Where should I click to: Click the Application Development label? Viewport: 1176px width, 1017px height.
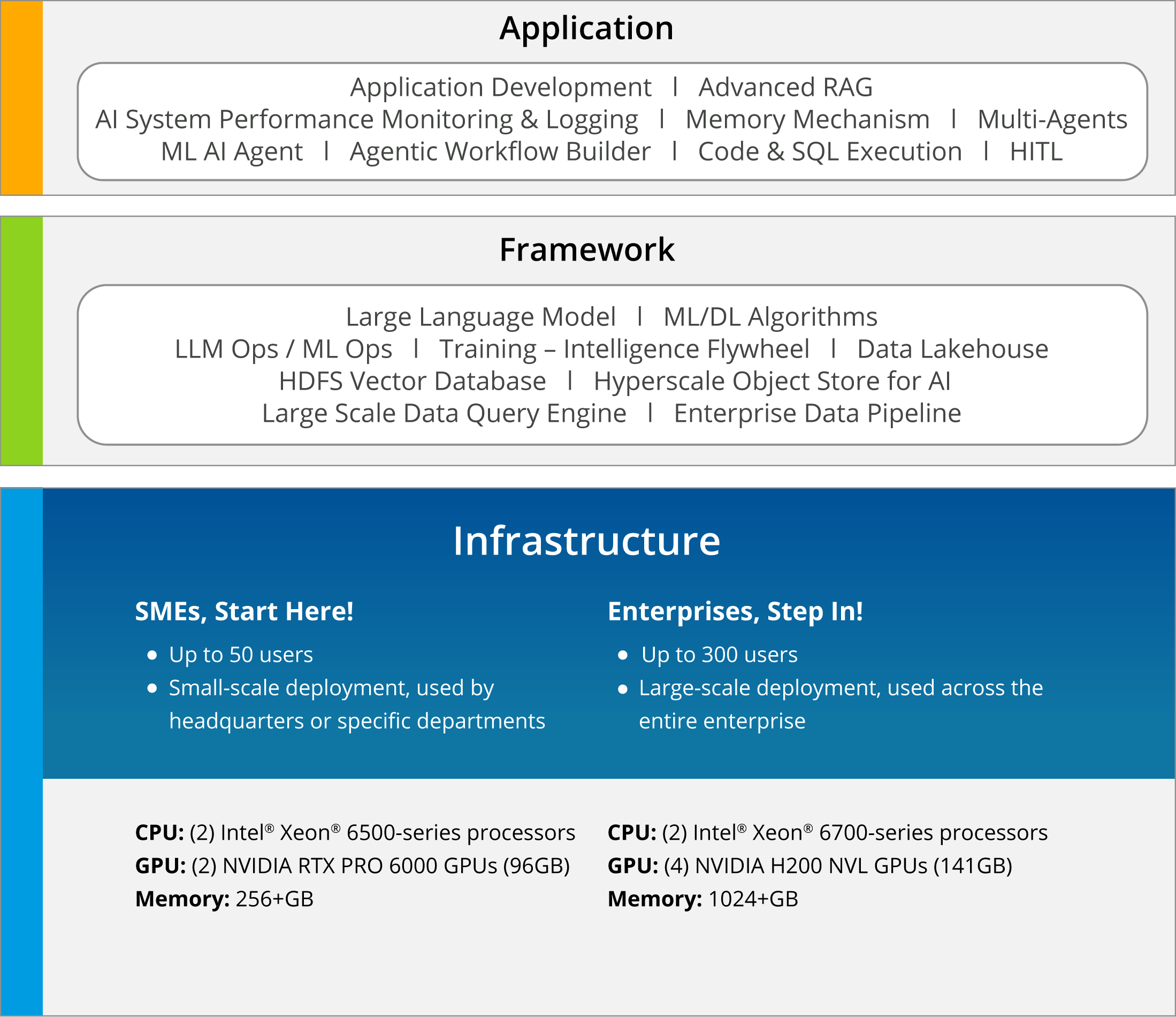click(501, 88)
